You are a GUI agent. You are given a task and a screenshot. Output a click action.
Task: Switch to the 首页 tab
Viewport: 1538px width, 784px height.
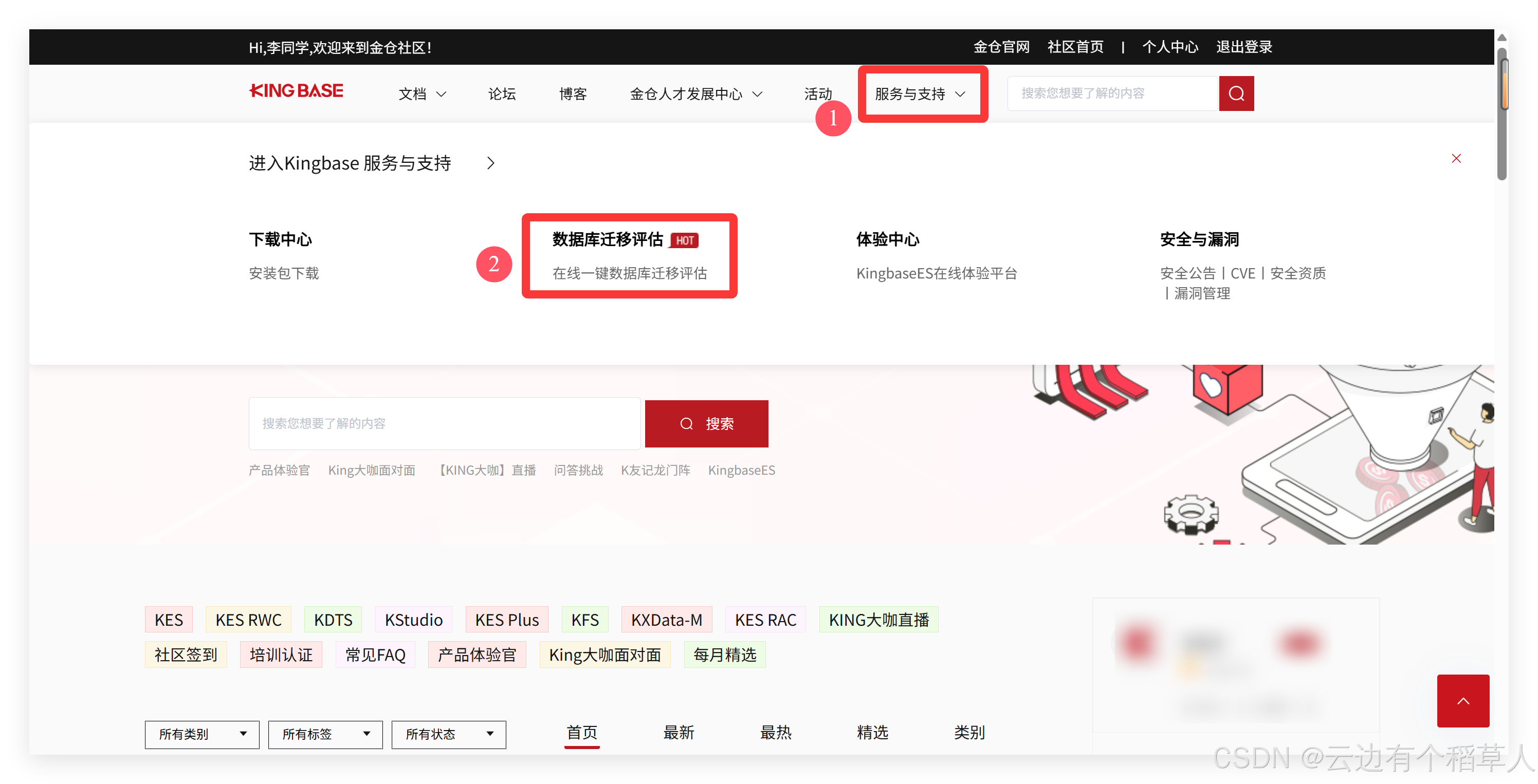tap(581, 733)
